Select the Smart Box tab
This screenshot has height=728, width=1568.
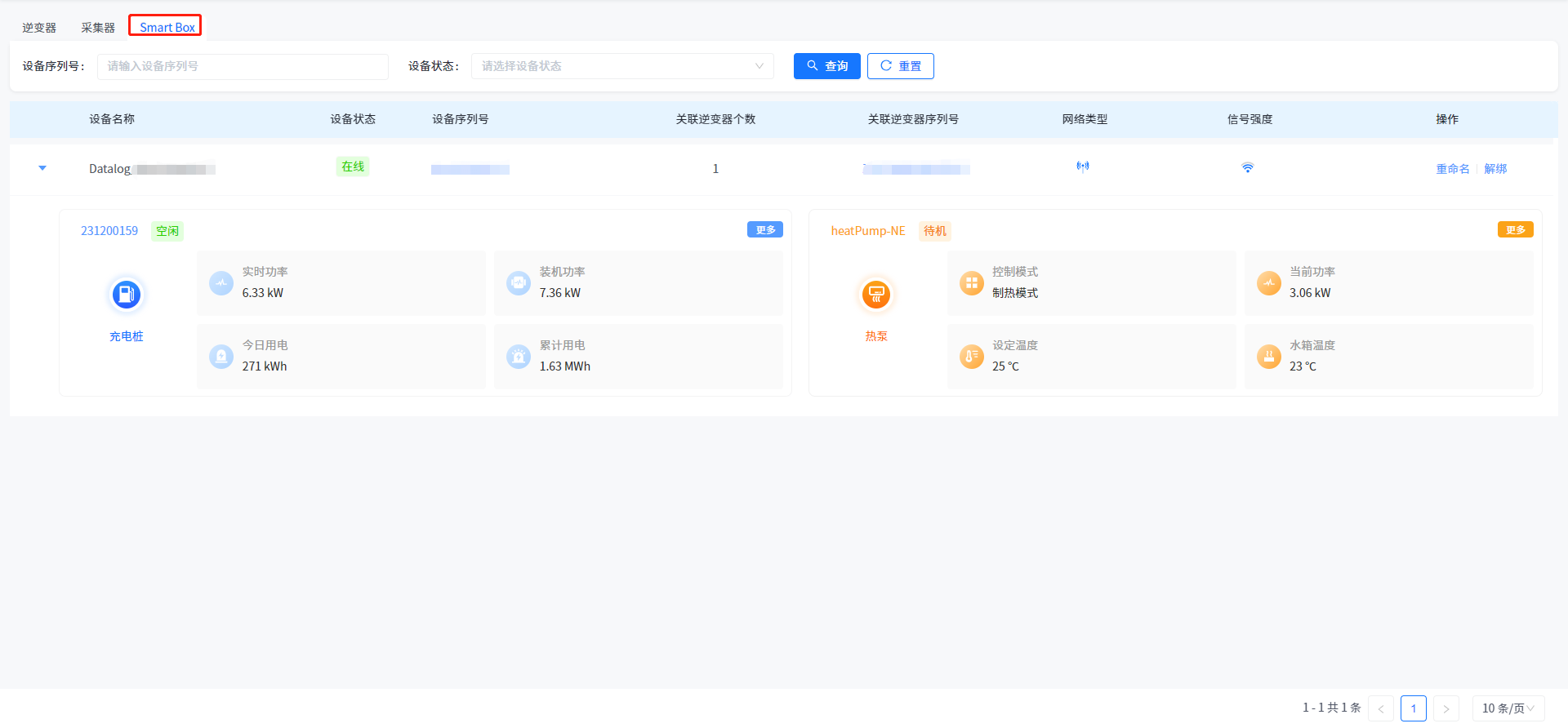[x=167, y=28]
